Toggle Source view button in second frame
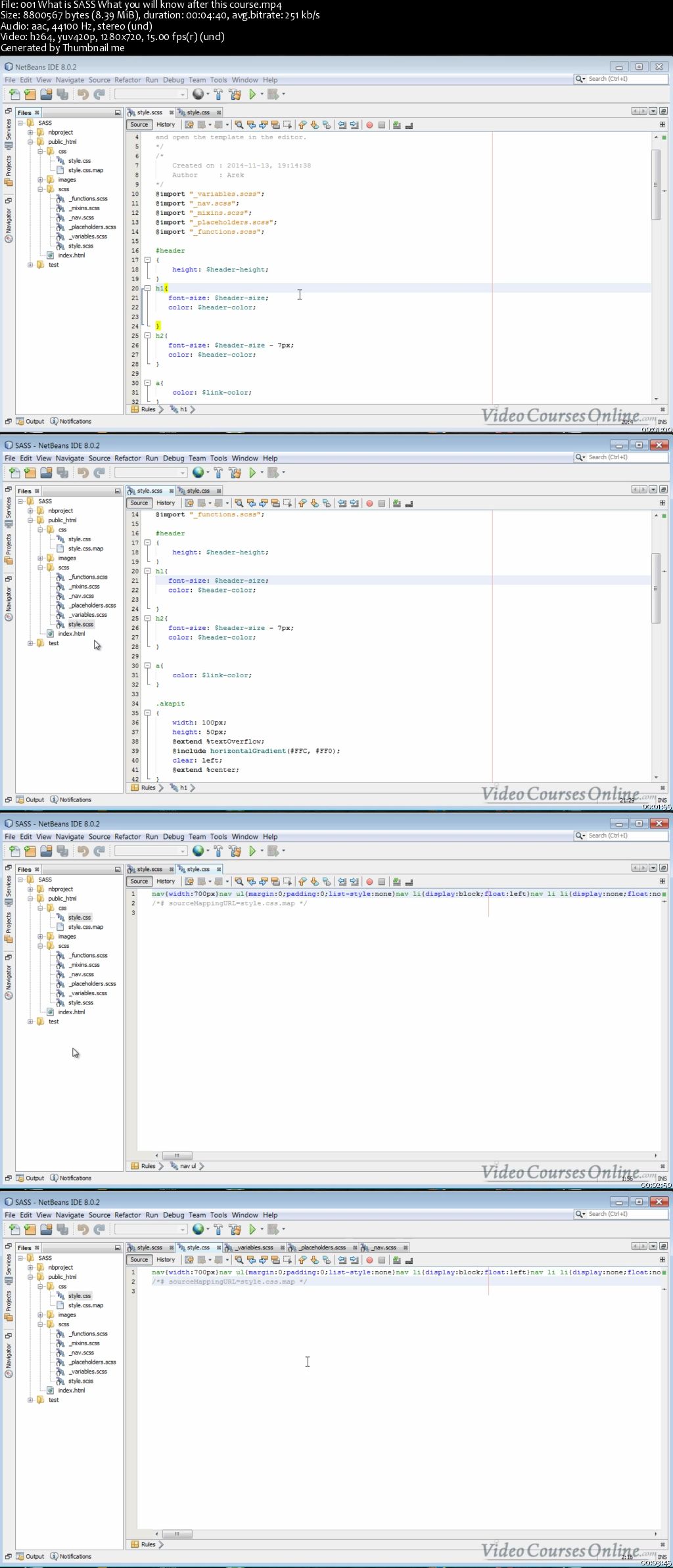The height and width of the screenshot is (1568, 673). [x=139, y=503]
